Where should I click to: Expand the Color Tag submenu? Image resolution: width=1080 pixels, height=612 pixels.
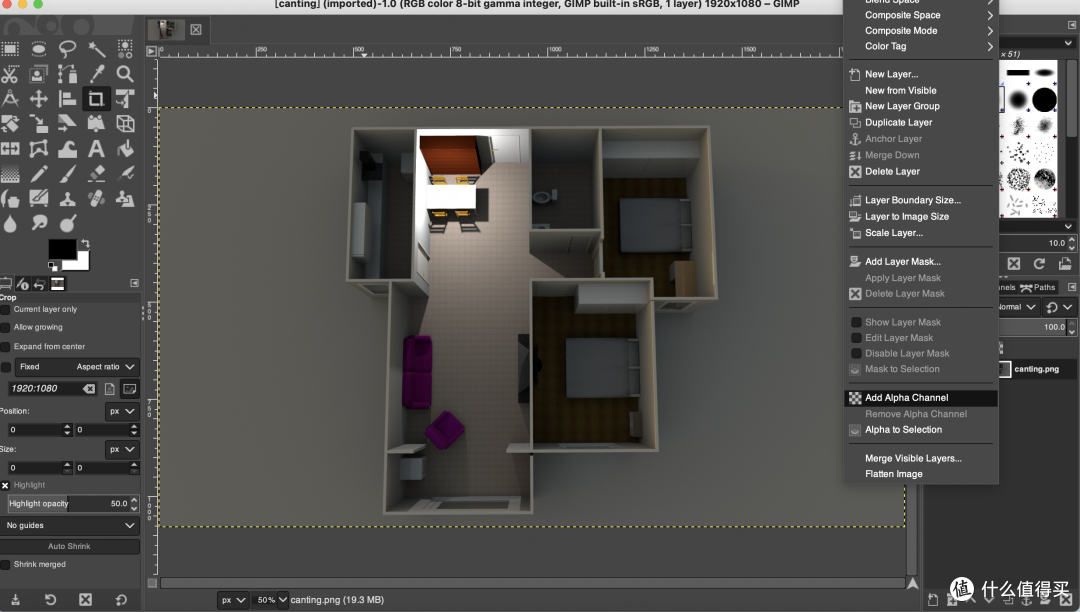coord(921,46)
